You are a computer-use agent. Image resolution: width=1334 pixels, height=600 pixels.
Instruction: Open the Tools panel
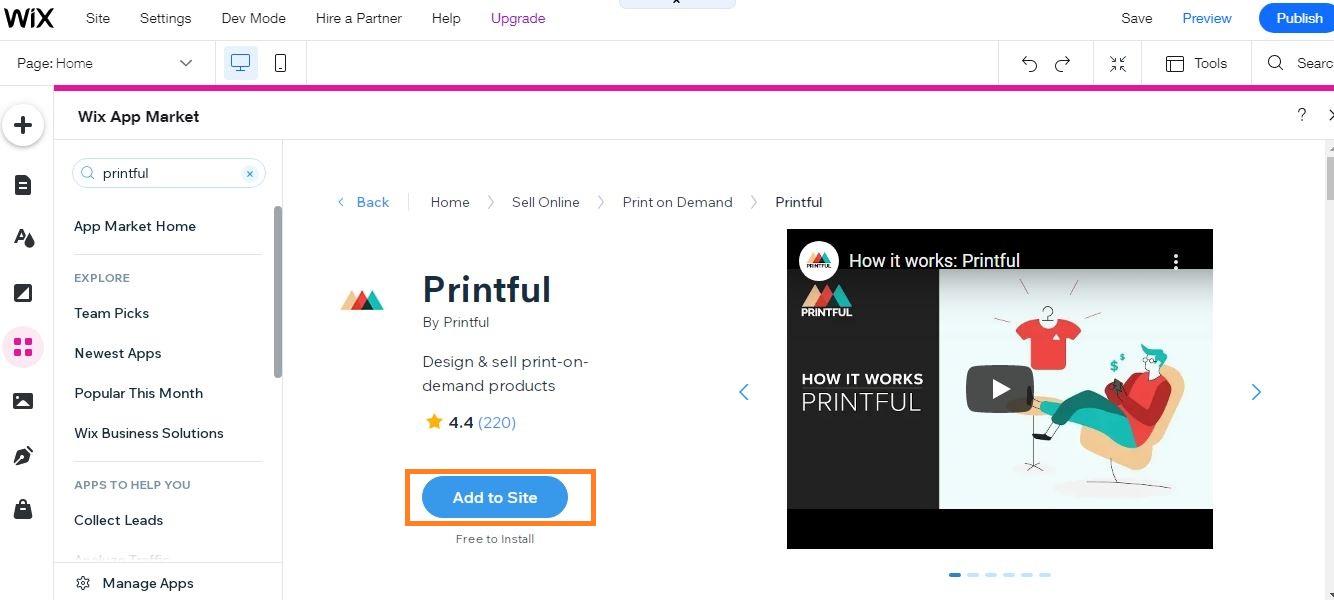point(1196,63)
